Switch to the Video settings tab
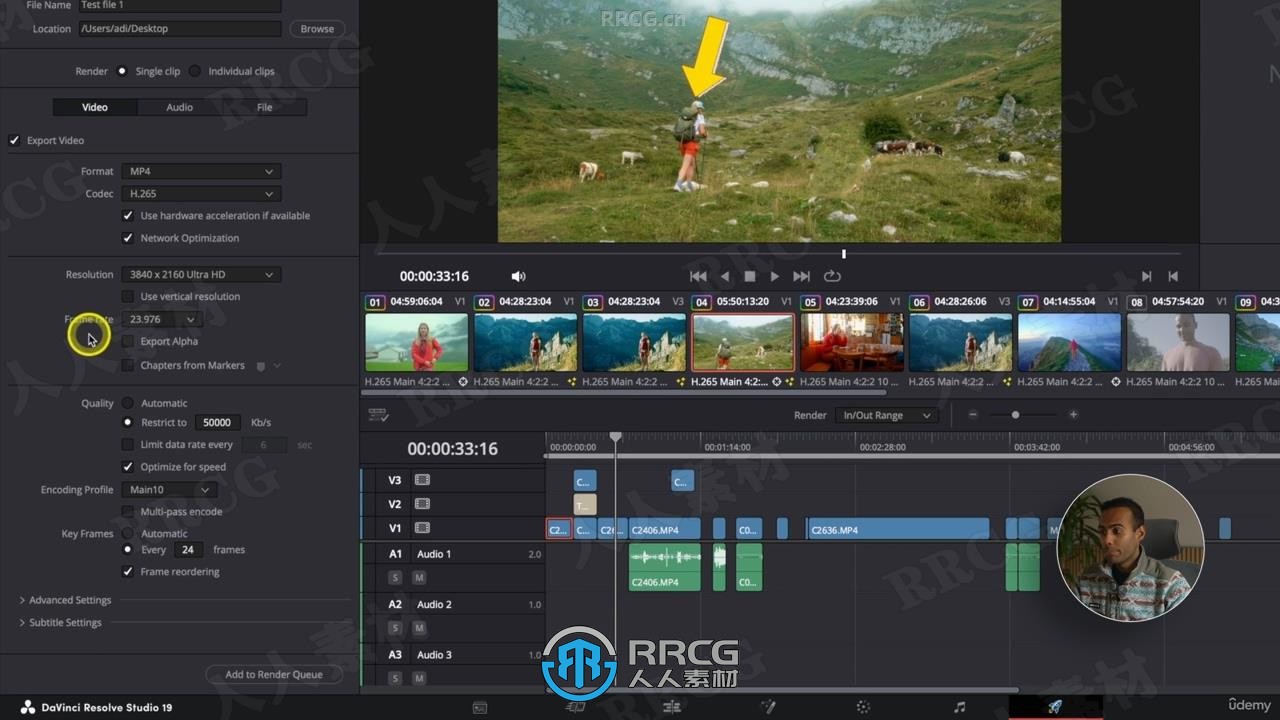This screenshot has width=1280, height=720. [95, 107]
